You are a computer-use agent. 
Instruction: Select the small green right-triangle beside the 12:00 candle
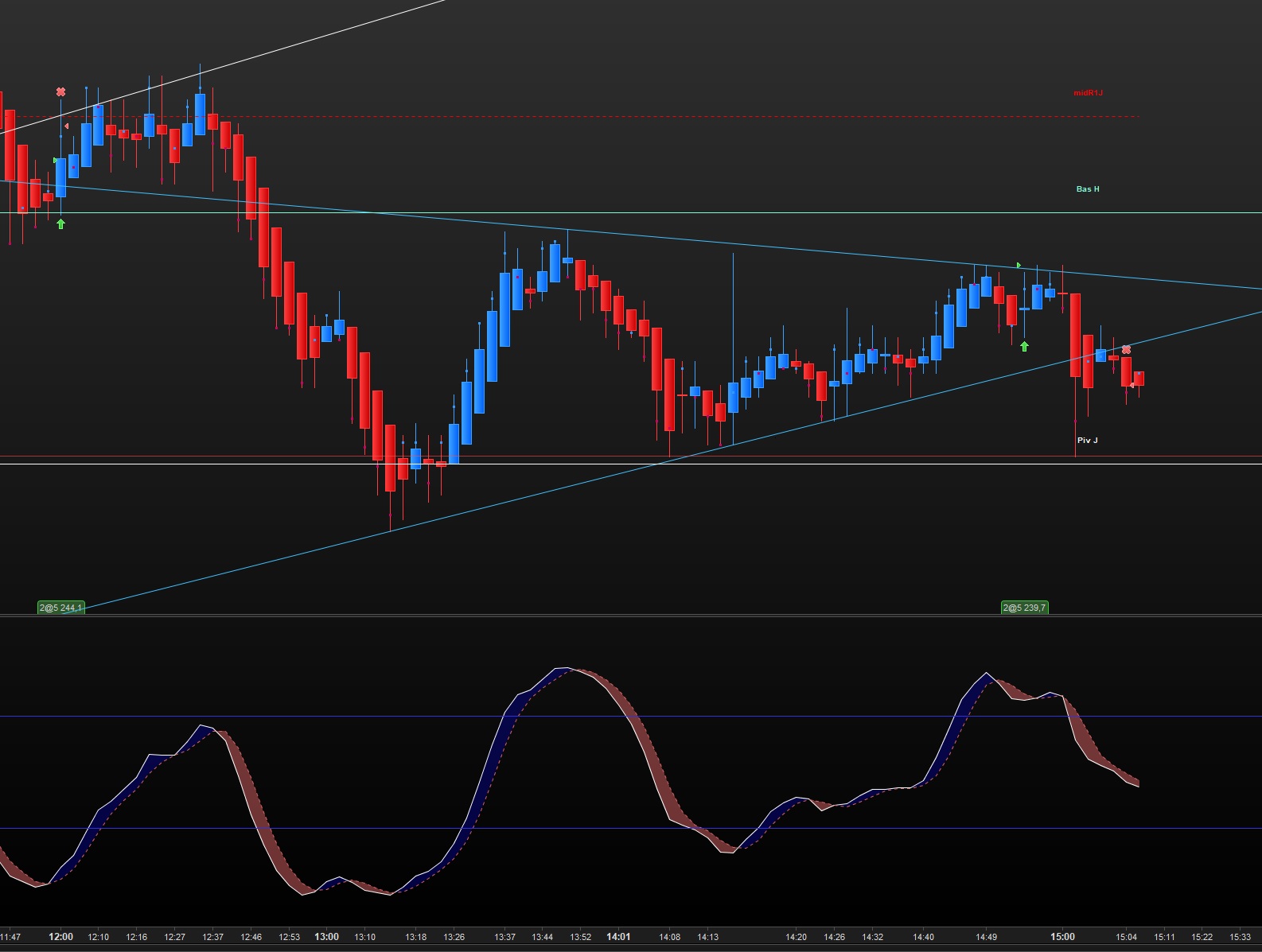point(55,161)
